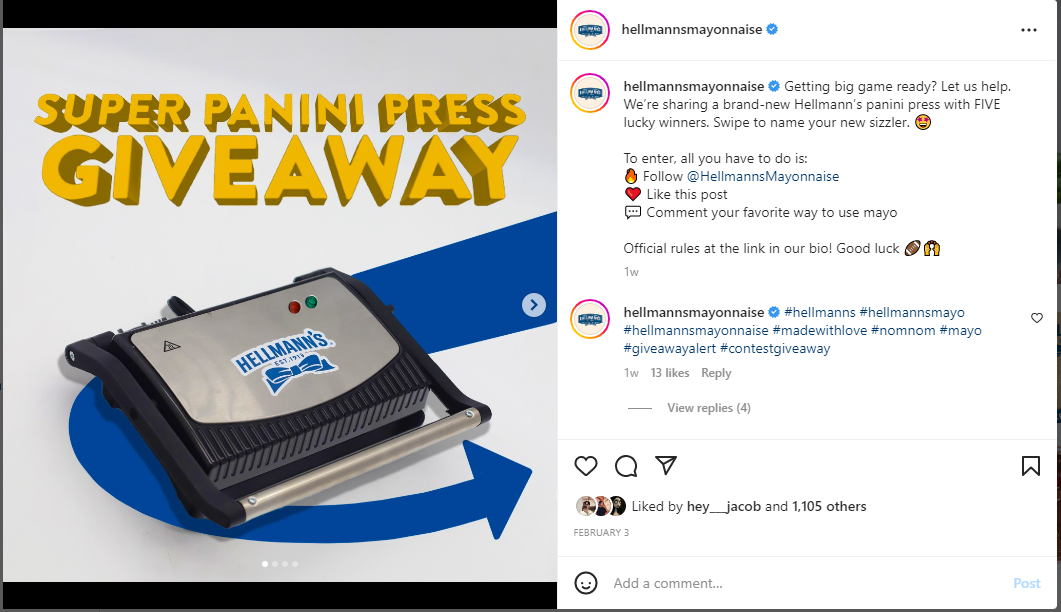
Task: Open the three-dot more options menu
Action: click(1029, 30)
